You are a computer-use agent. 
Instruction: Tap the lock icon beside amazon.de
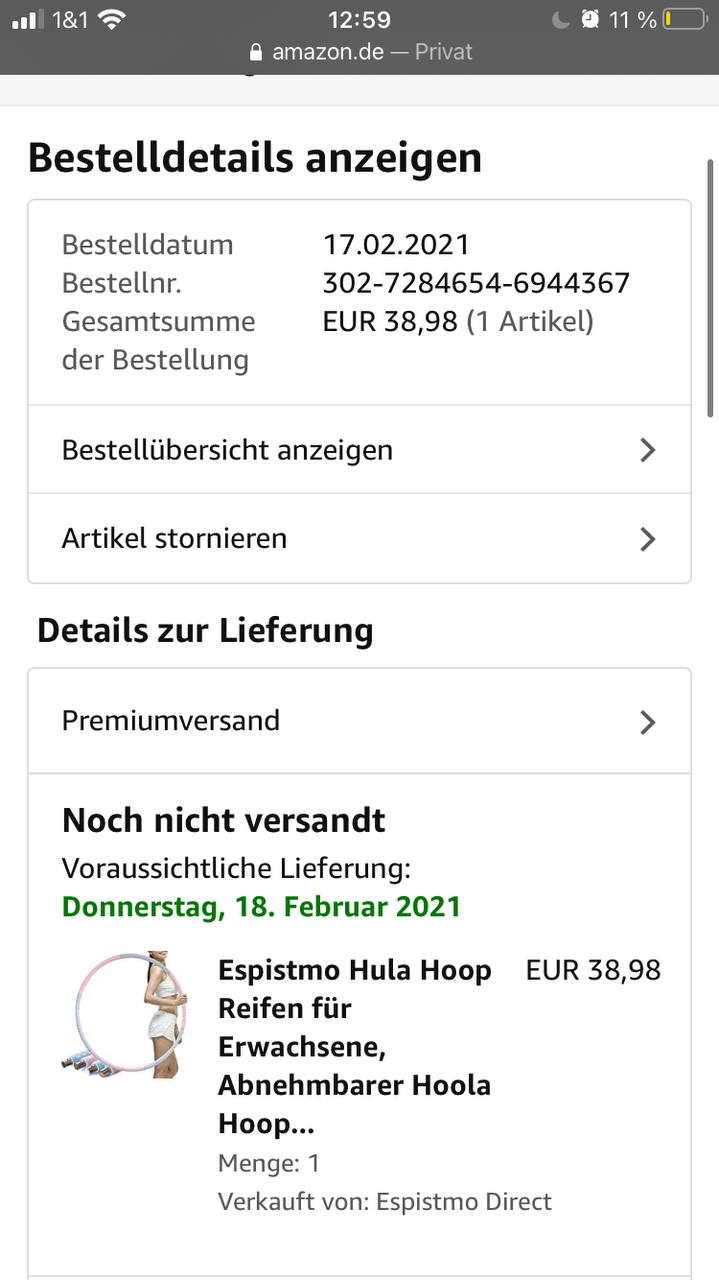[x=256, y=52]
